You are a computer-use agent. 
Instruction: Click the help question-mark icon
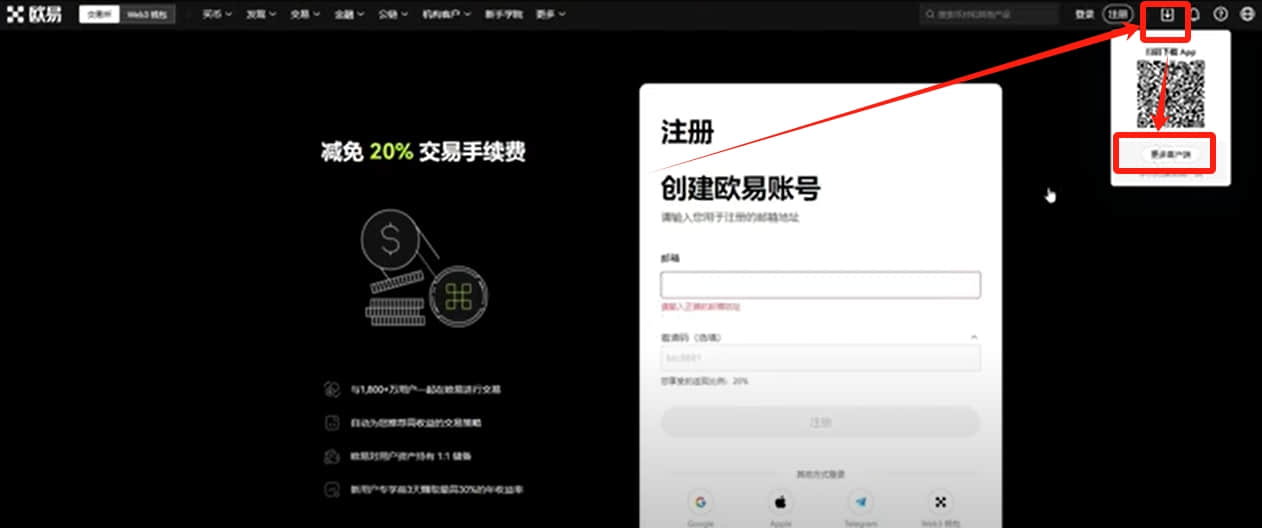point(1220,15)
